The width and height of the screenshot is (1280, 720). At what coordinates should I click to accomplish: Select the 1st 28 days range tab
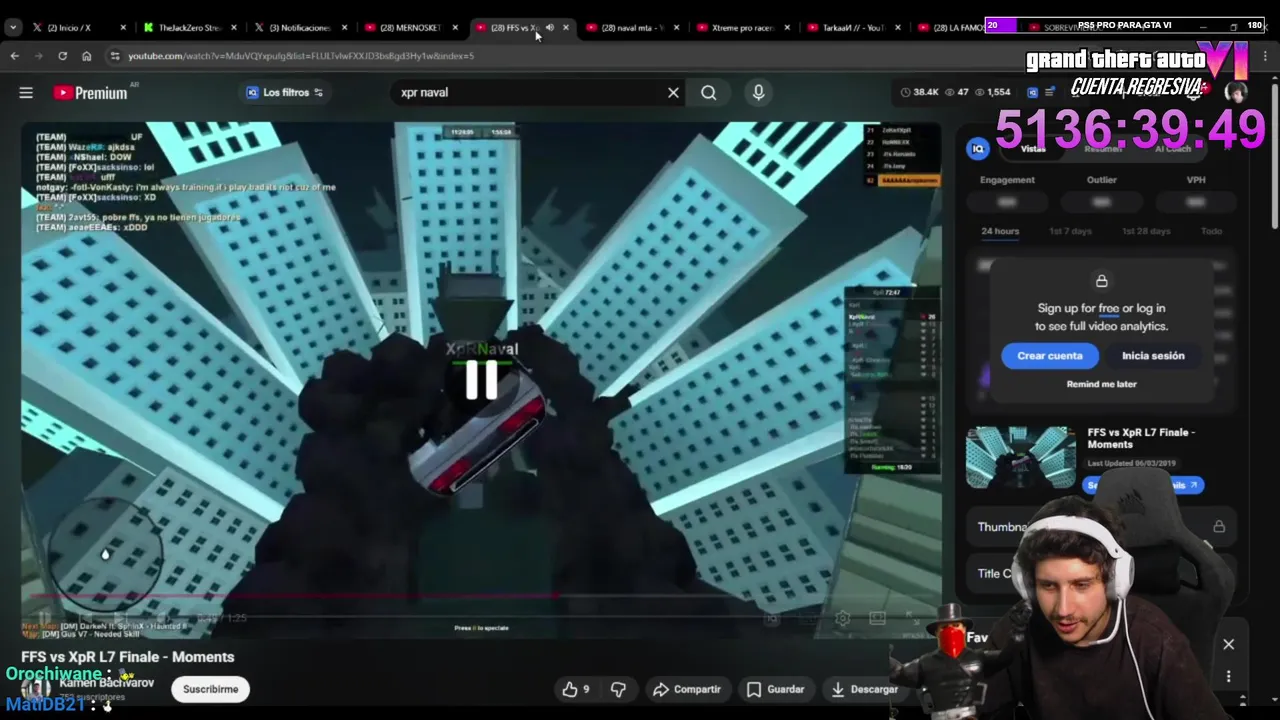(x=1146, y=231)
